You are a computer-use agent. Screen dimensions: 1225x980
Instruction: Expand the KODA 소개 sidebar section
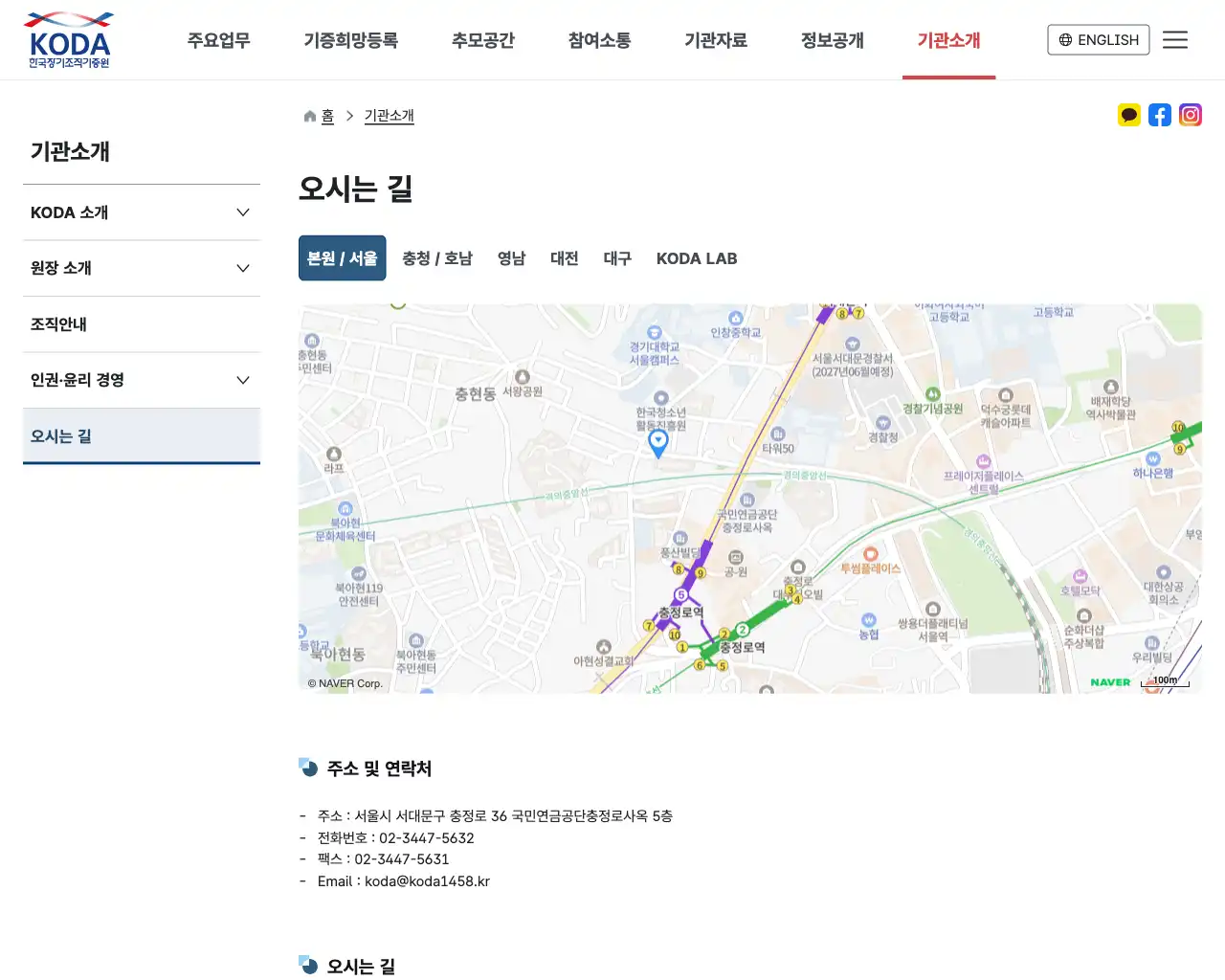coord(142,212)
